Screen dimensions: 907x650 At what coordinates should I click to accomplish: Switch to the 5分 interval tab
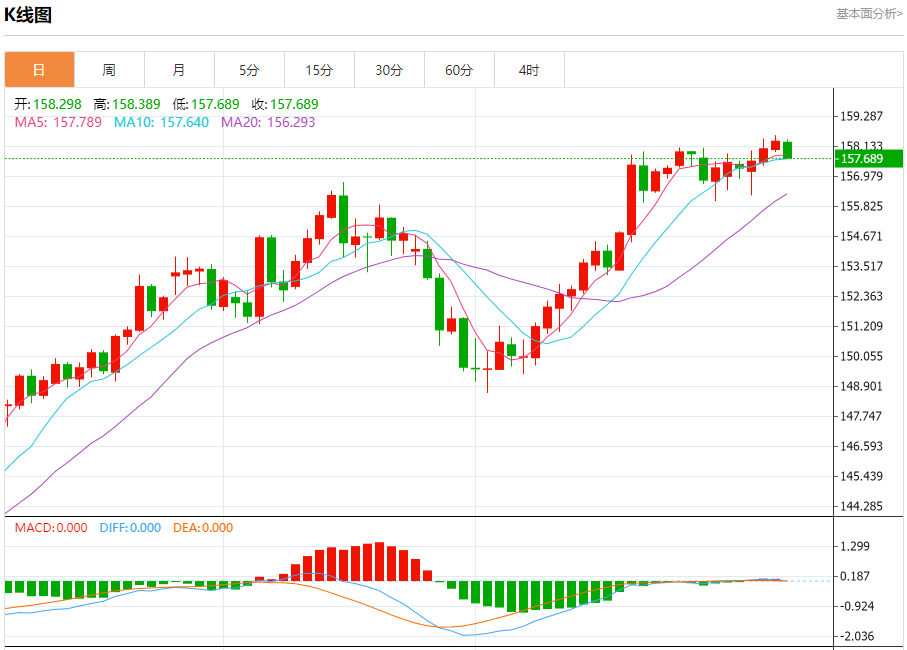[x=249, y=70]
